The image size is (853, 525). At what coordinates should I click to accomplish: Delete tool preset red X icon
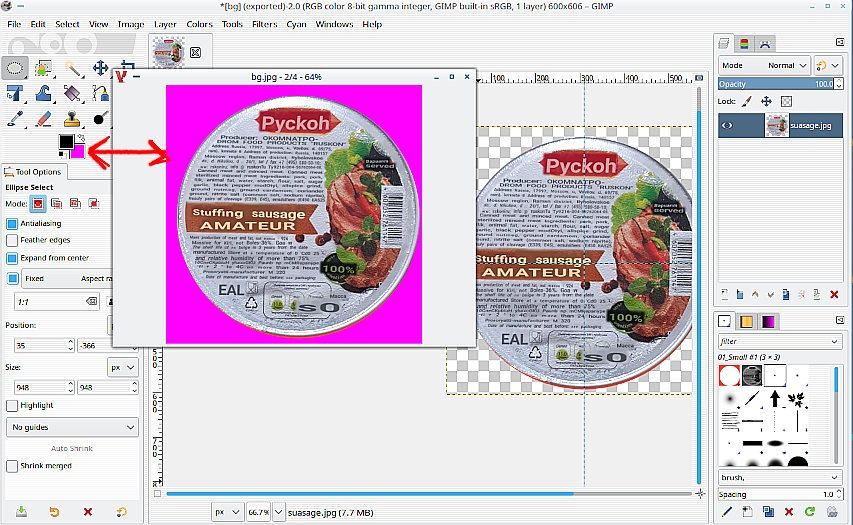pos(88,511)
